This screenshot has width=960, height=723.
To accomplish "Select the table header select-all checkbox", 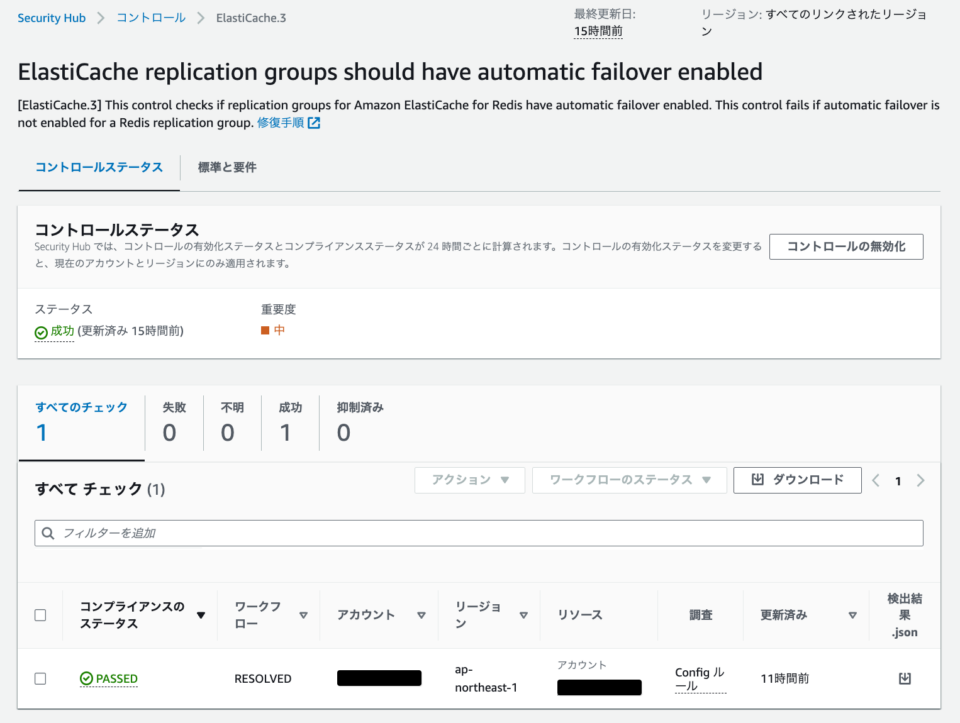I will pyautogui.click(x=41, y=615).
